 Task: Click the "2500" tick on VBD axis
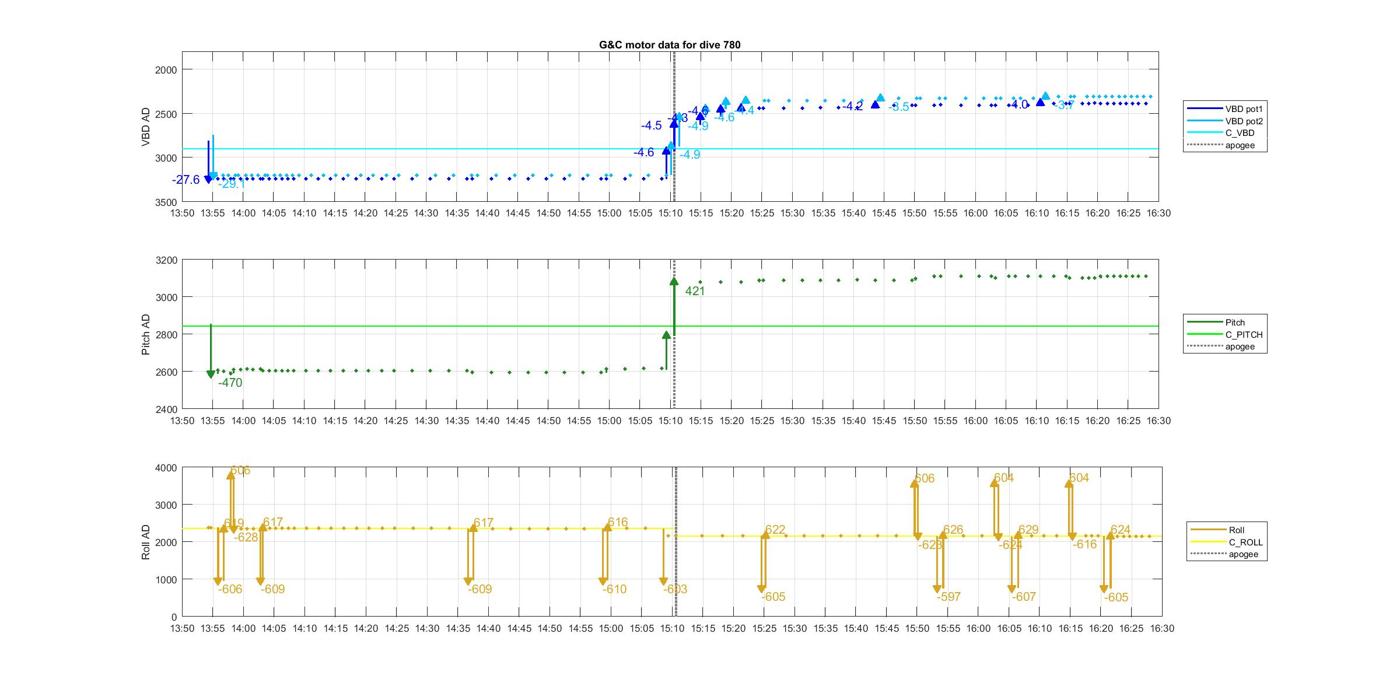click(166, 114)
